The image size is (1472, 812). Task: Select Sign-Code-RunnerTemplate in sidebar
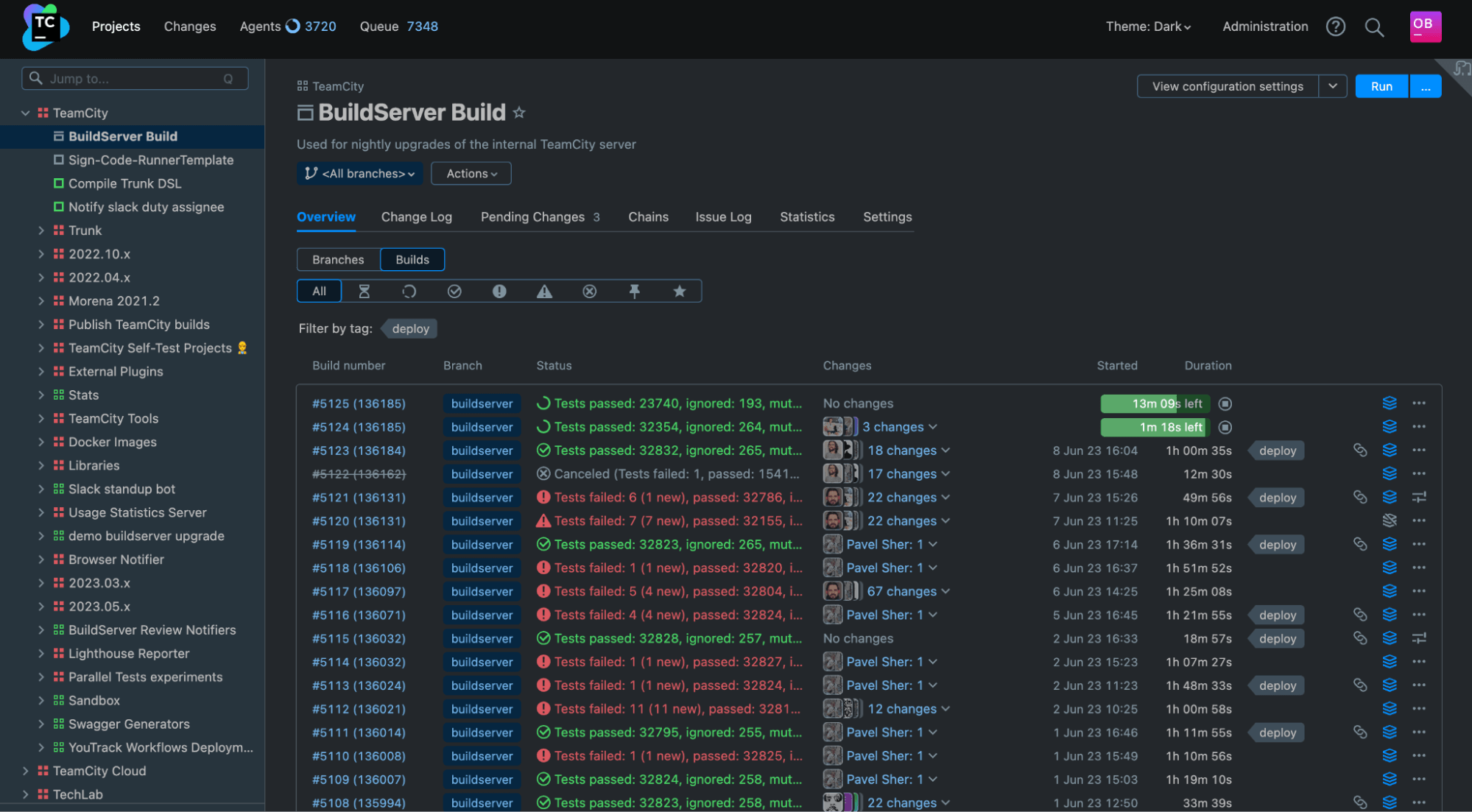tap(151, 160)
